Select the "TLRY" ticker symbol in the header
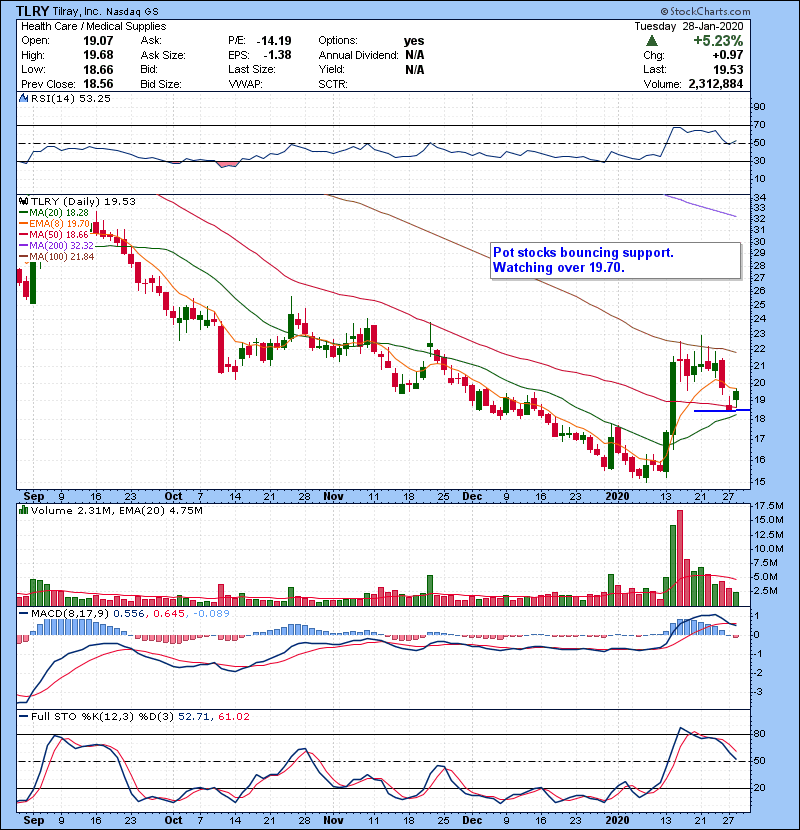Screen dimensions: 800x830 (x=32, y=11)
